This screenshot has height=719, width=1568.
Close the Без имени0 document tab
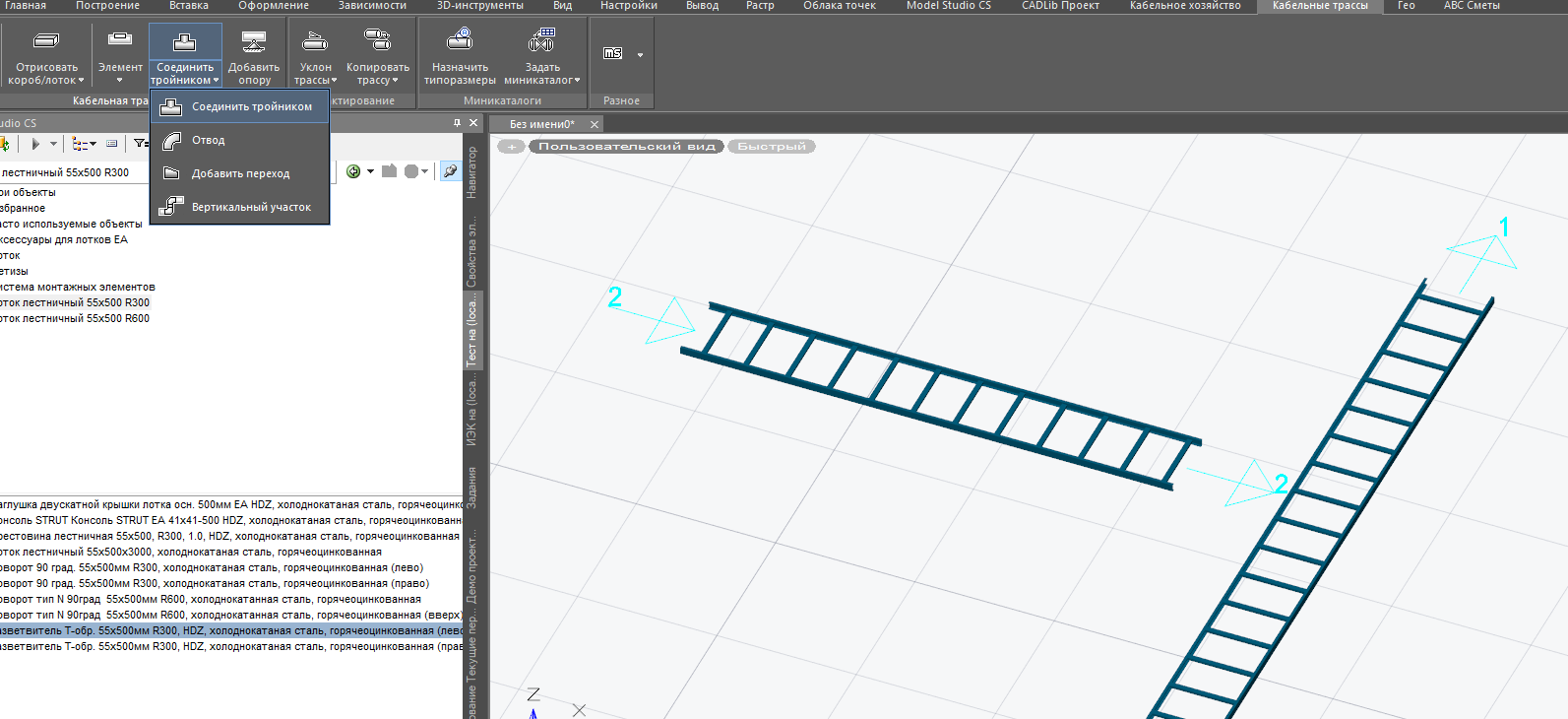(x=595, y=124)
